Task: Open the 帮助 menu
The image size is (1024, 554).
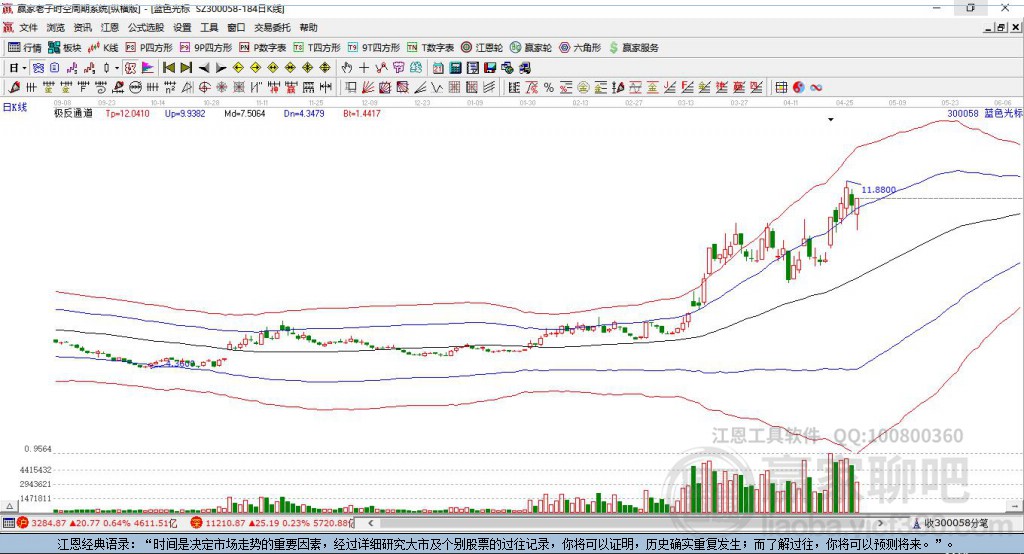Action: click(308, 27)
